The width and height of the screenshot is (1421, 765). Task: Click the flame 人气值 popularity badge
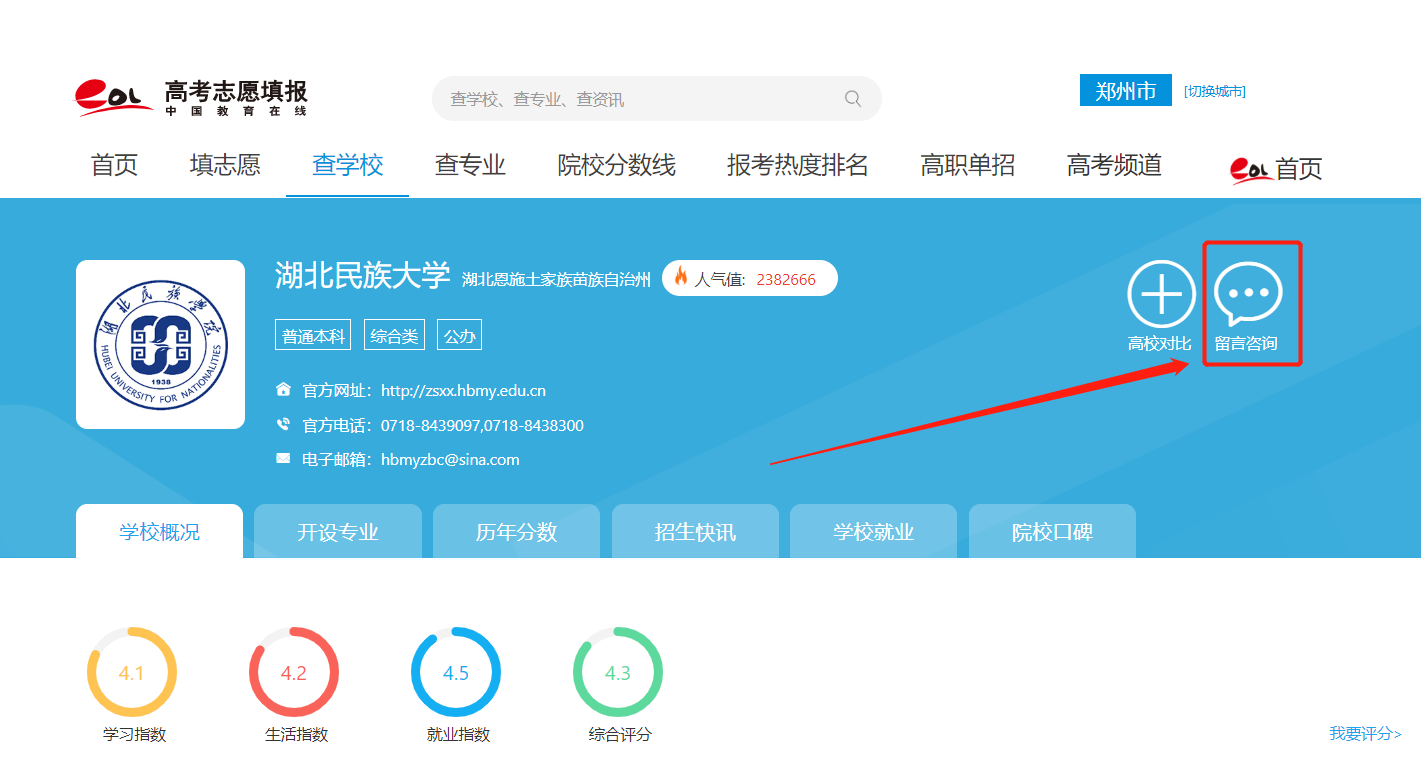[x=749, y=279]
